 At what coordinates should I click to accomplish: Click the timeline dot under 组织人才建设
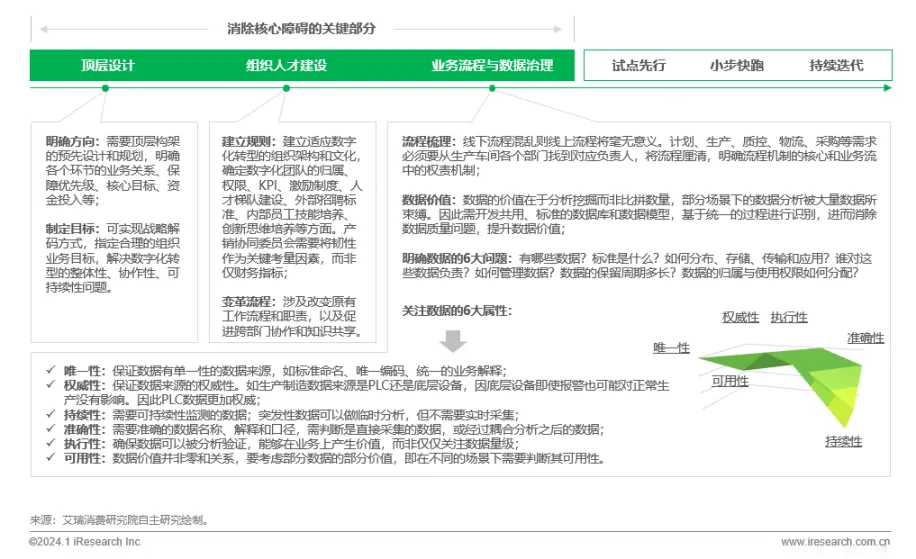coord(286,88)
